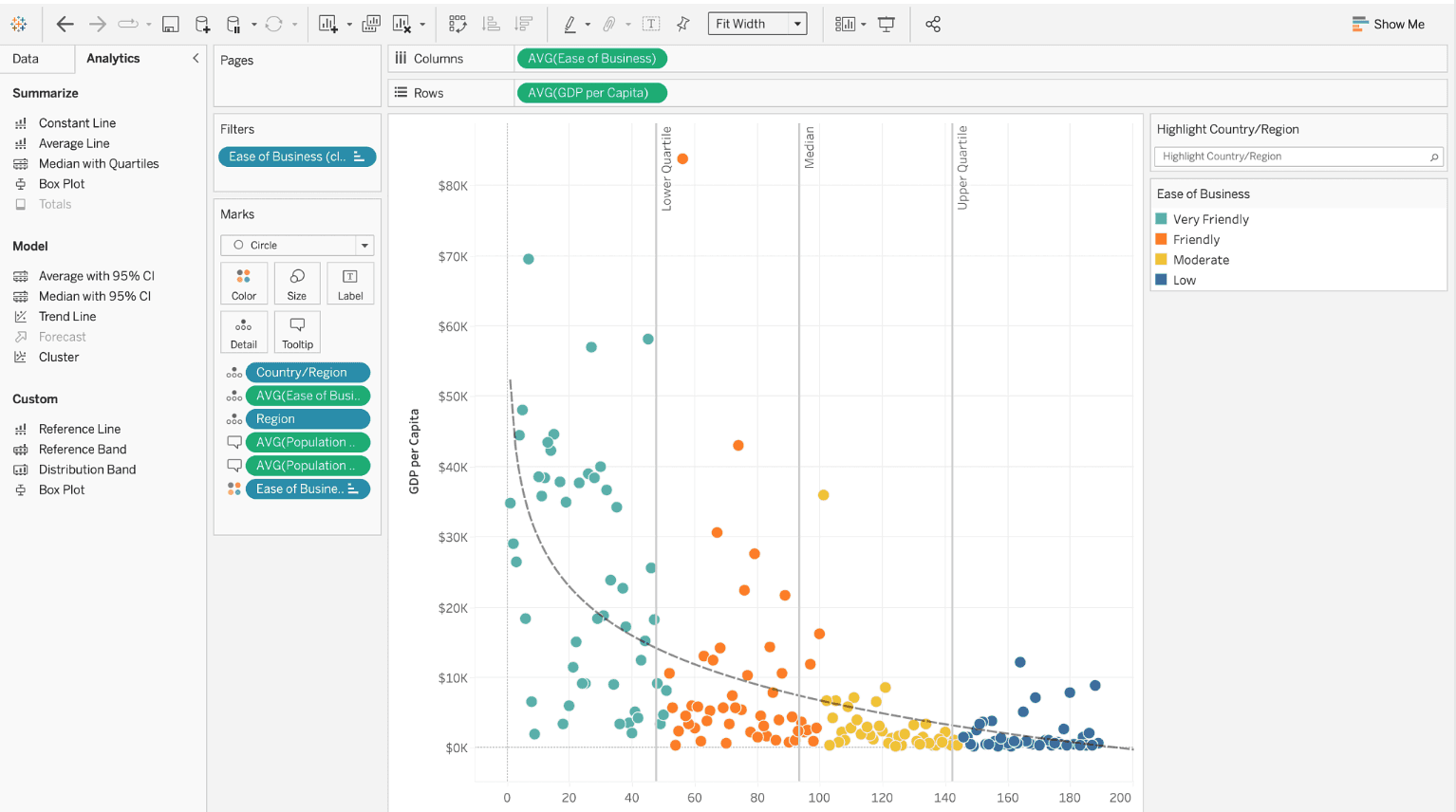1456x812 pixels.
Task: Click the Low blue legend swatch
Action: pyautogui.click(x=1161, y=280)
